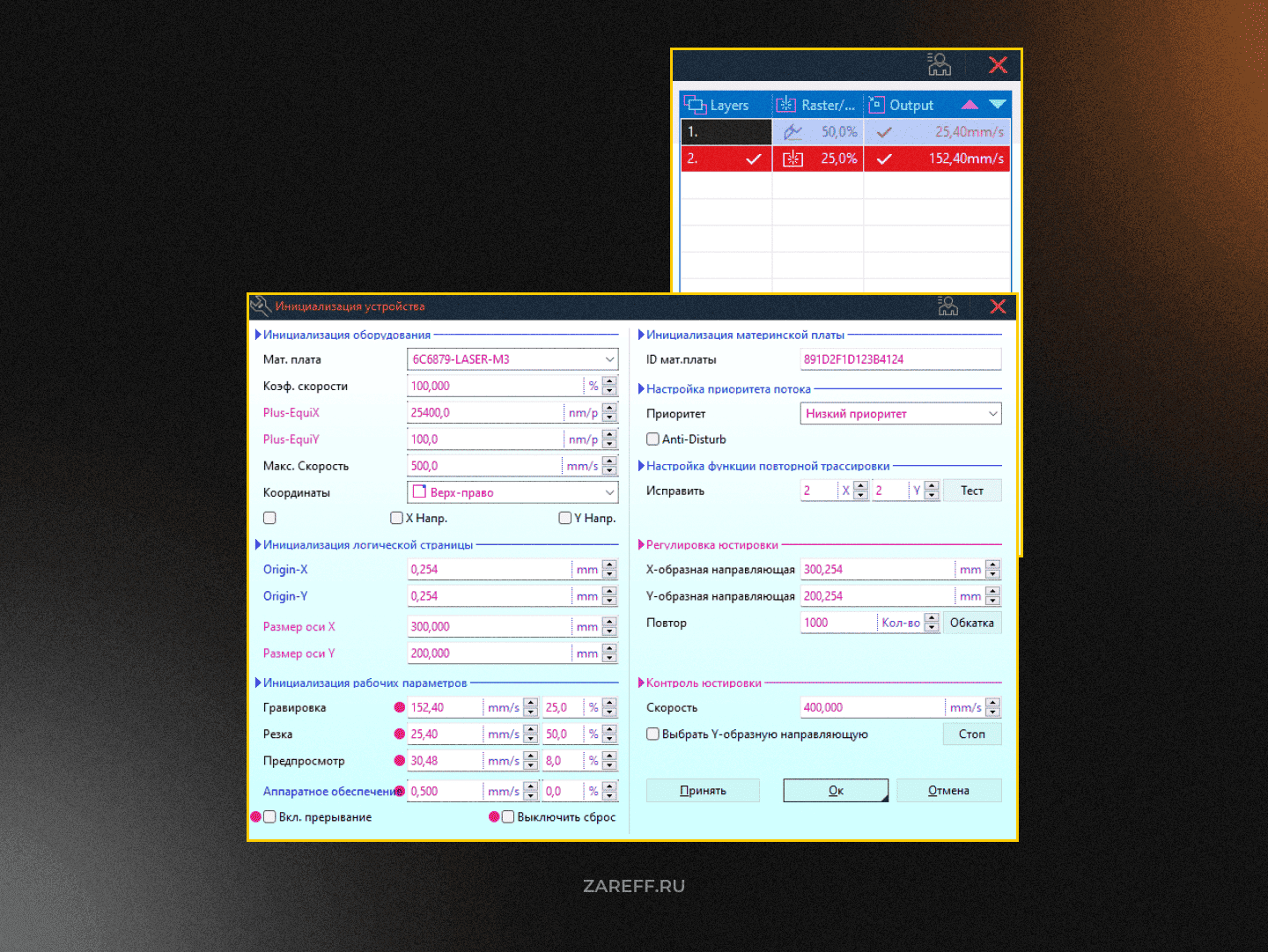Collapse the Инициализация оборудования section
Screen dimensions: 1268x952
[x=258, y=335]
